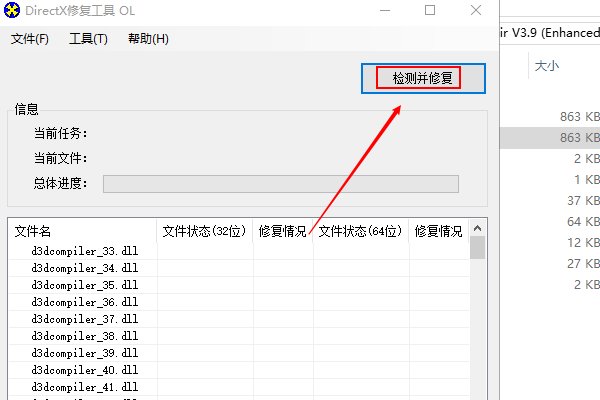The image size is (600, 400).
Task: Select the 27 KB file row in background window
Action: click(x=550, y=264)
